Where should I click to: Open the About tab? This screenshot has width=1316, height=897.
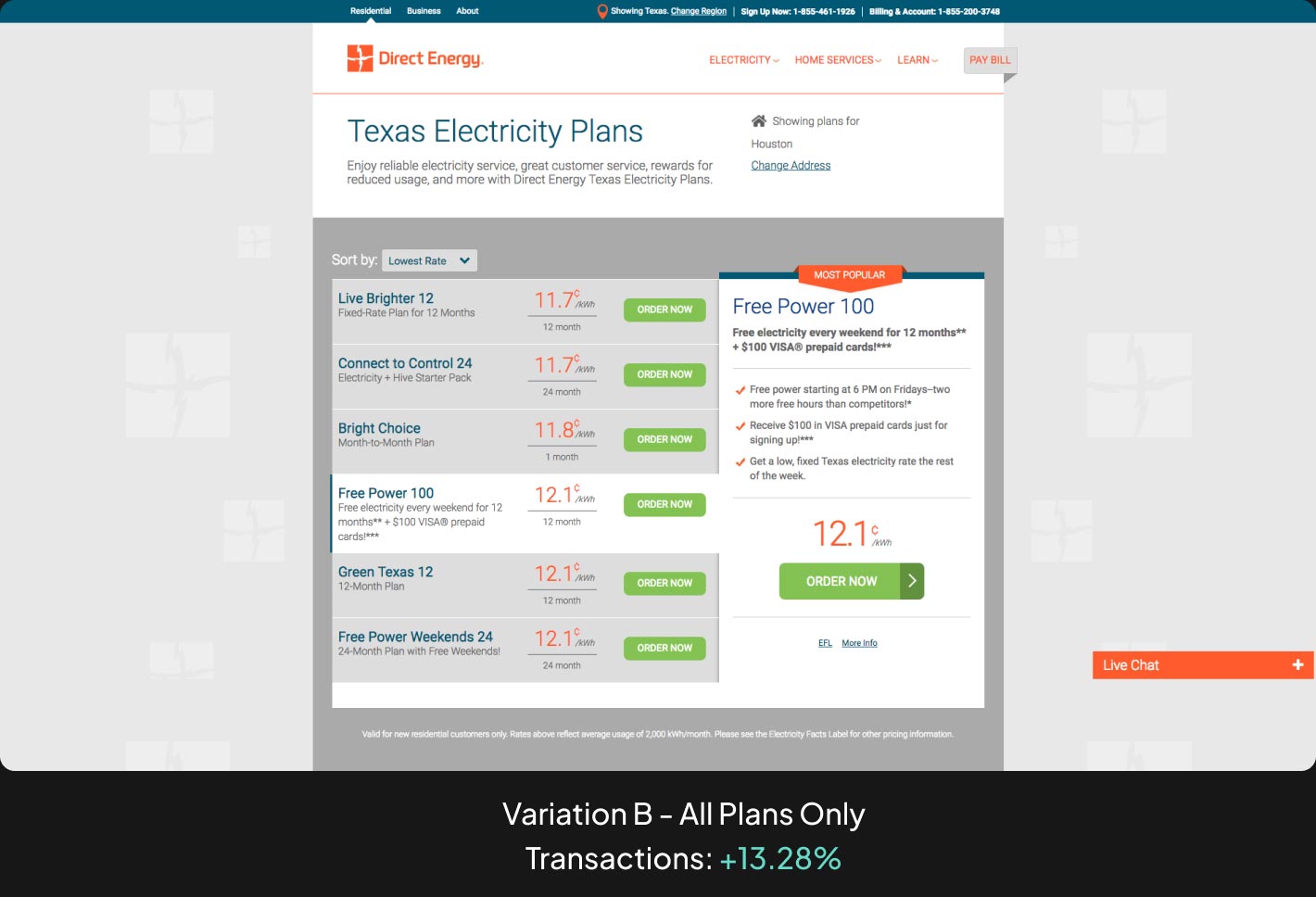[467, 11]
